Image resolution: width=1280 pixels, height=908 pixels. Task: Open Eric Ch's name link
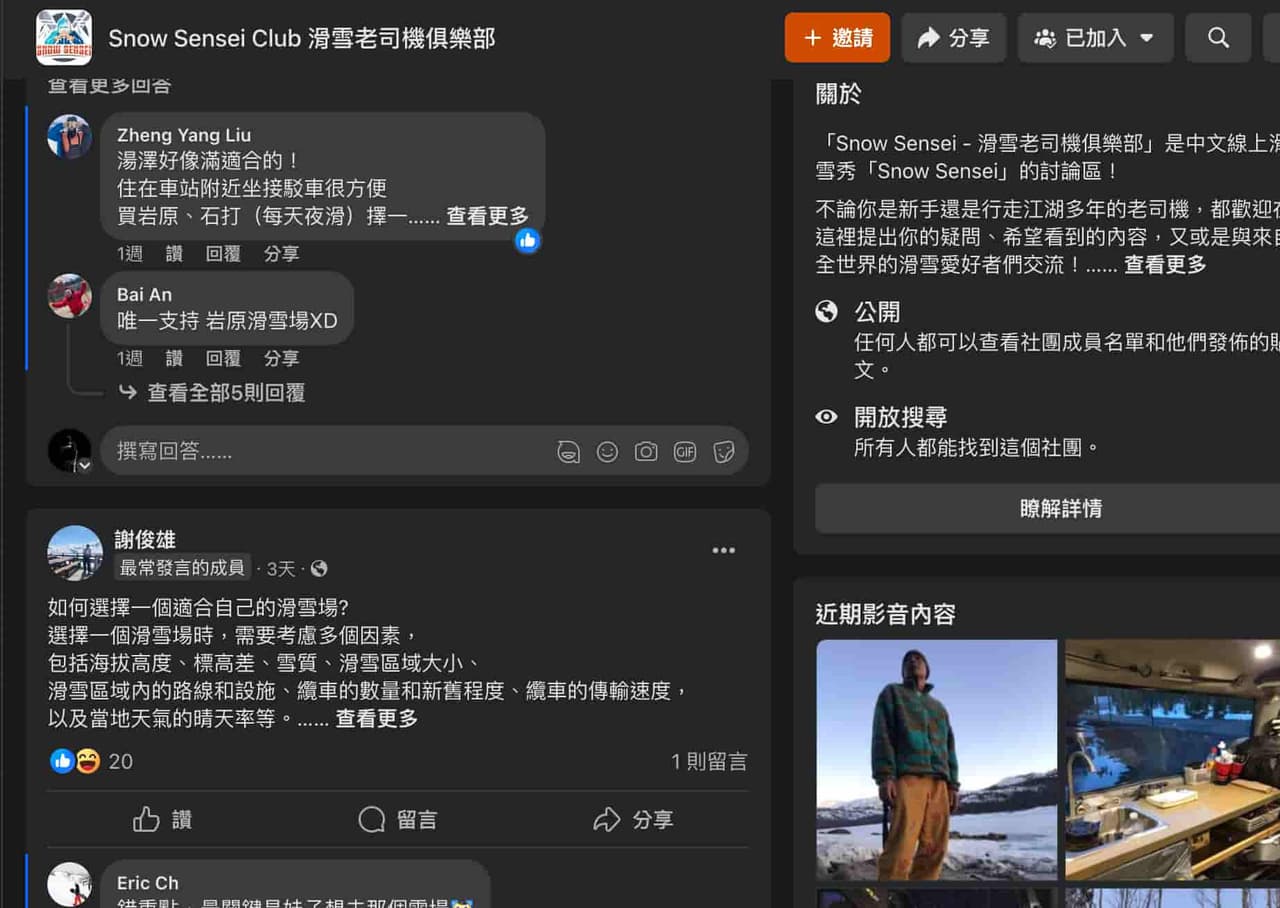point(147,883)
